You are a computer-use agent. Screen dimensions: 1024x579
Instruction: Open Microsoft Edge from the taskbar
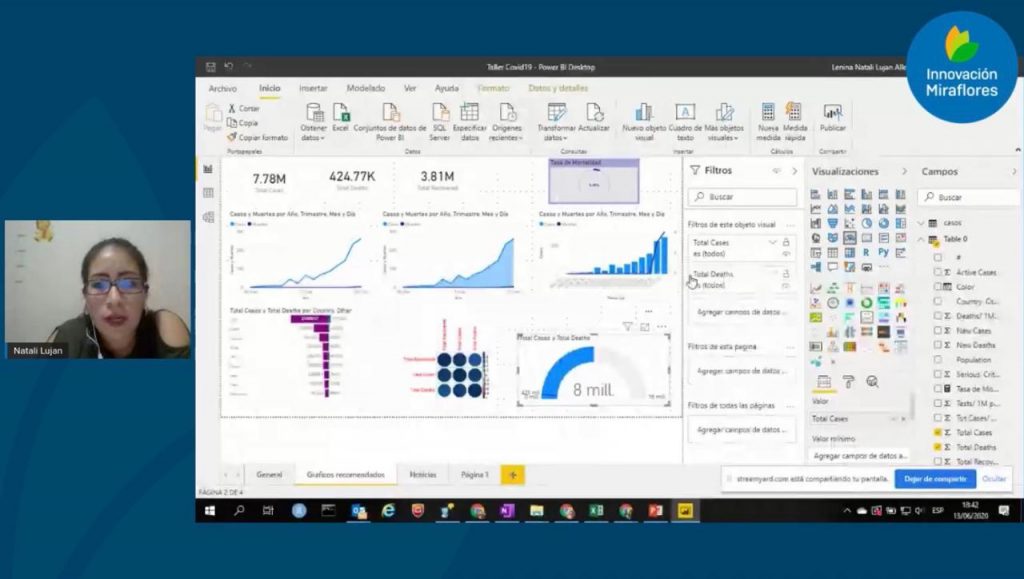tap(388, 510)
